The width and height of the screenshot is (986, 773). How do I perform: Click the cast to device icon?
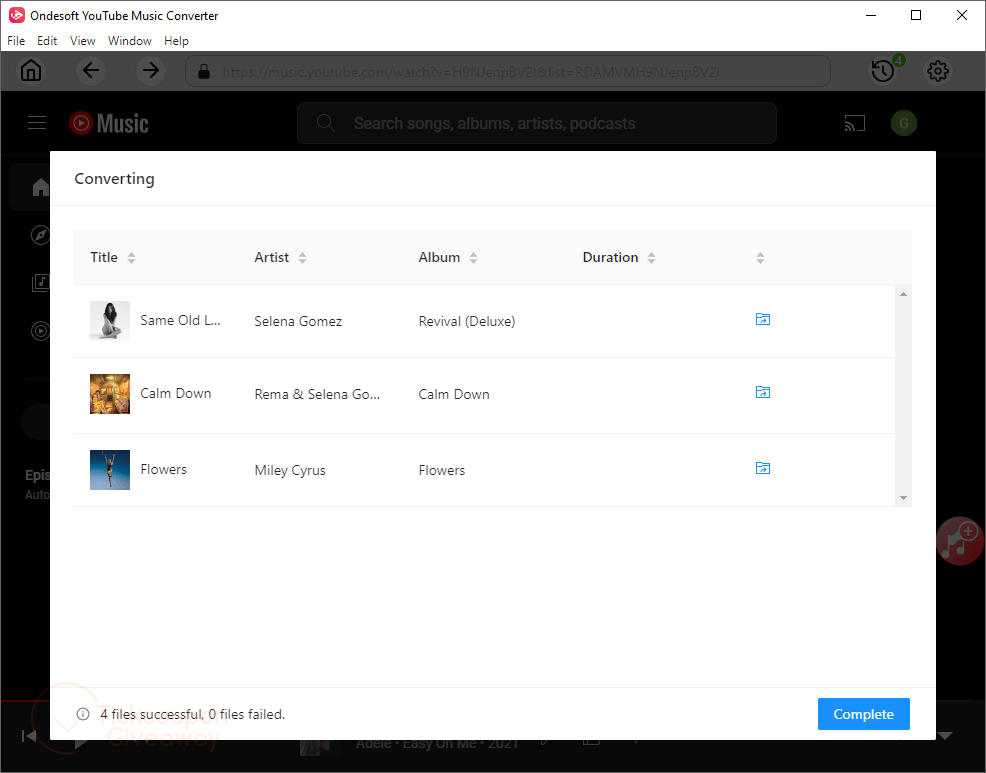pos(855,123)
